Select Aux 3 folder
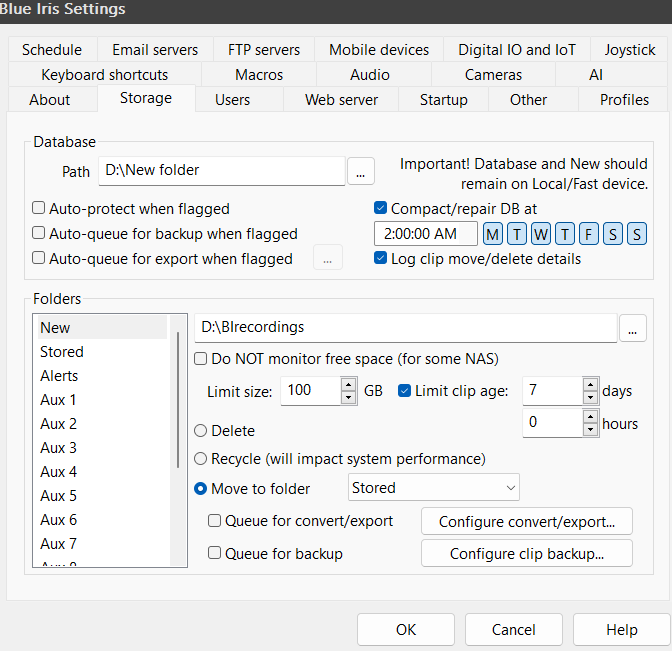Screen dimensions: 672x651 point(102,447)
